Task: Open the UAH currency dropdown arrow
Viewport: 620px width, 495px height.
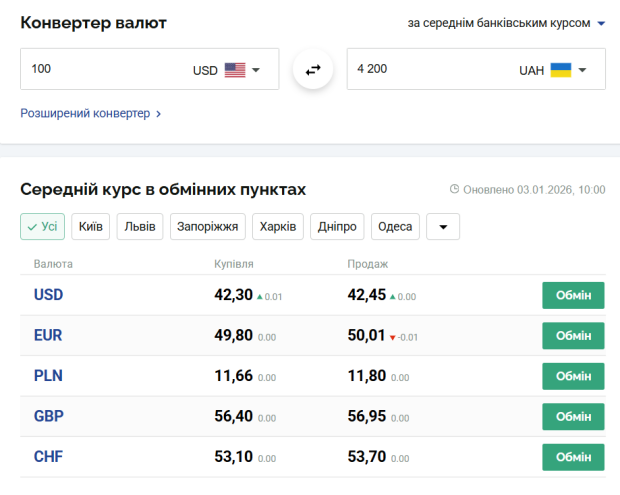Action: (x=582, y=70)
